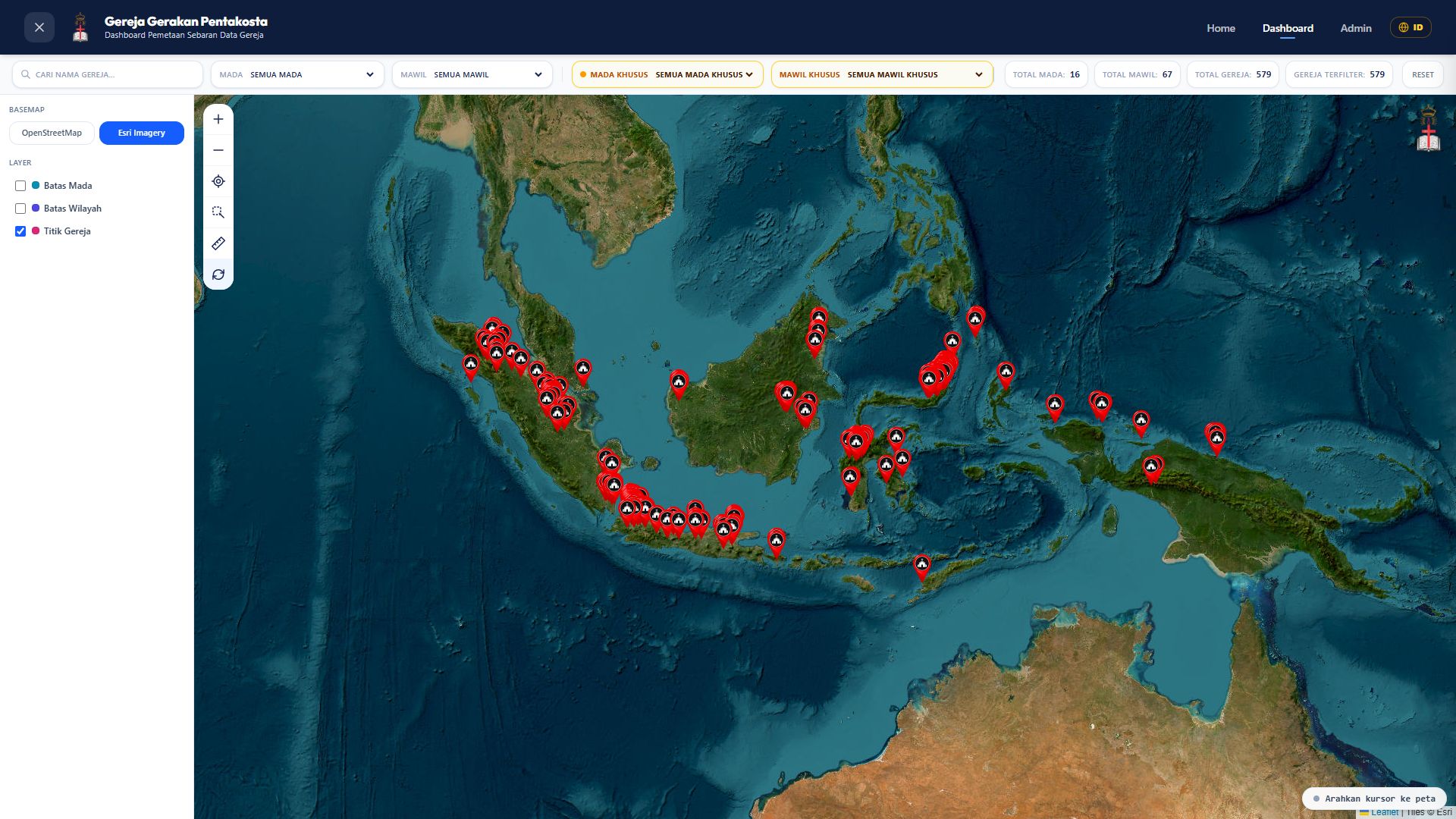Enable the Batas Wilayah layer checkbox
This screenshot has height=819, width=1456.
pyautogui.click(x=20, y=209)
